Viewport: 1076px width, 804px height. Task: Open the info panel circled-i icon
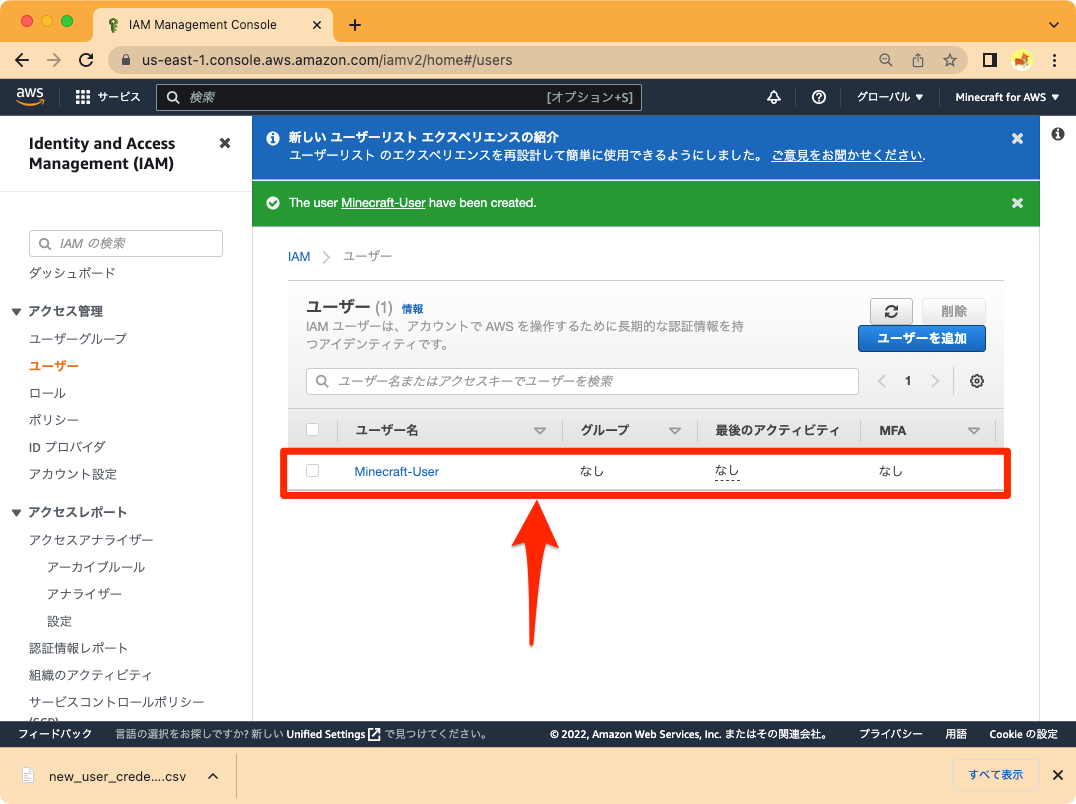[x=1058, y=133]
